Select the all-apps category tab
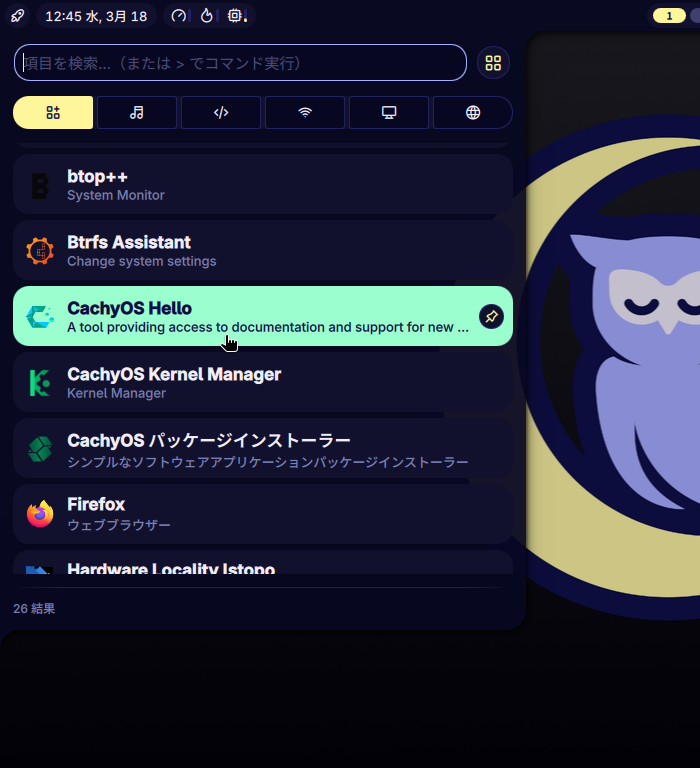This screenshot has height=768, width=700. click(53, 113)
